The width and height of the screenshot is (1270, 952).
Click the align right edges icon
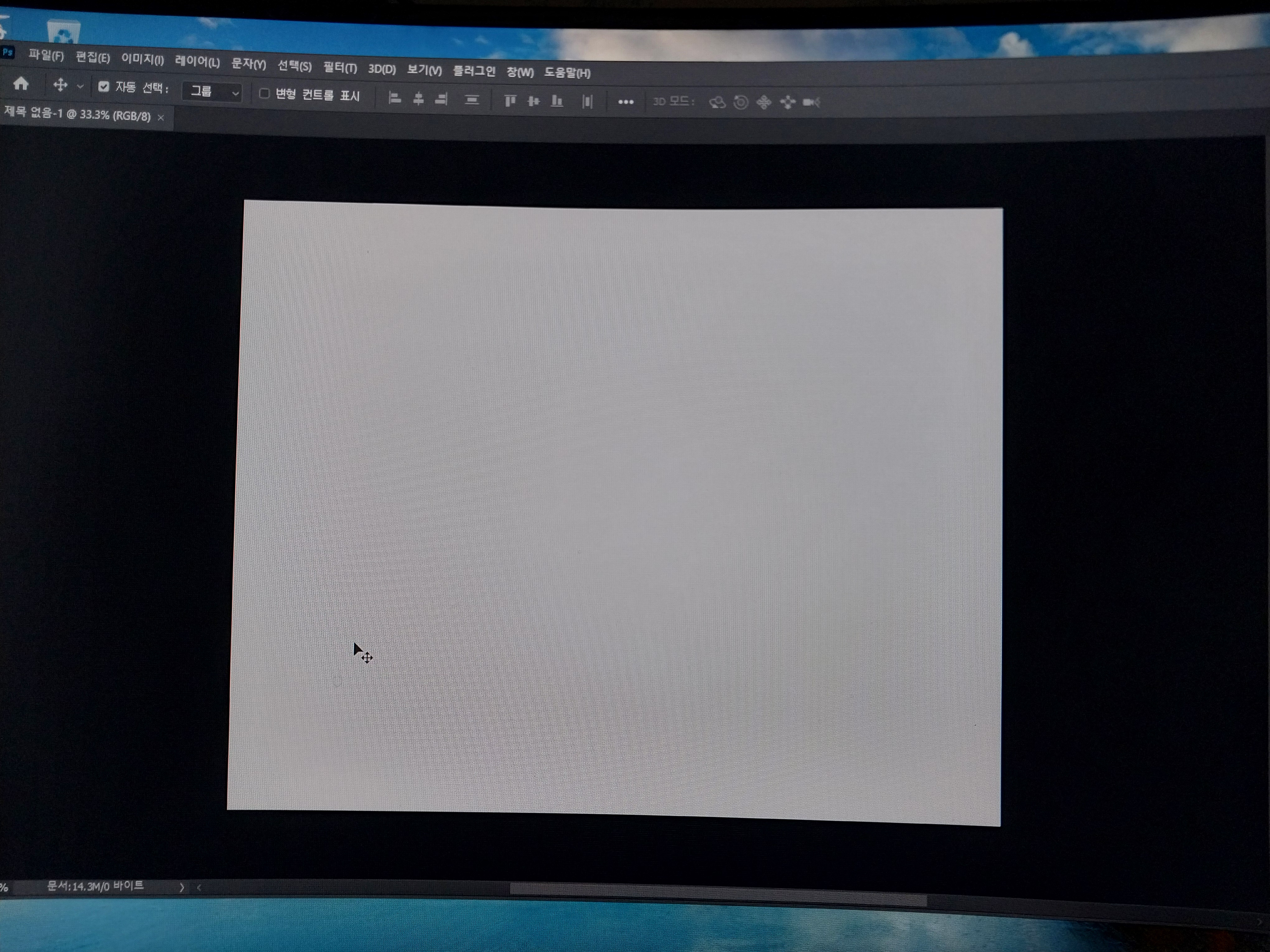[x=441, y=99]
